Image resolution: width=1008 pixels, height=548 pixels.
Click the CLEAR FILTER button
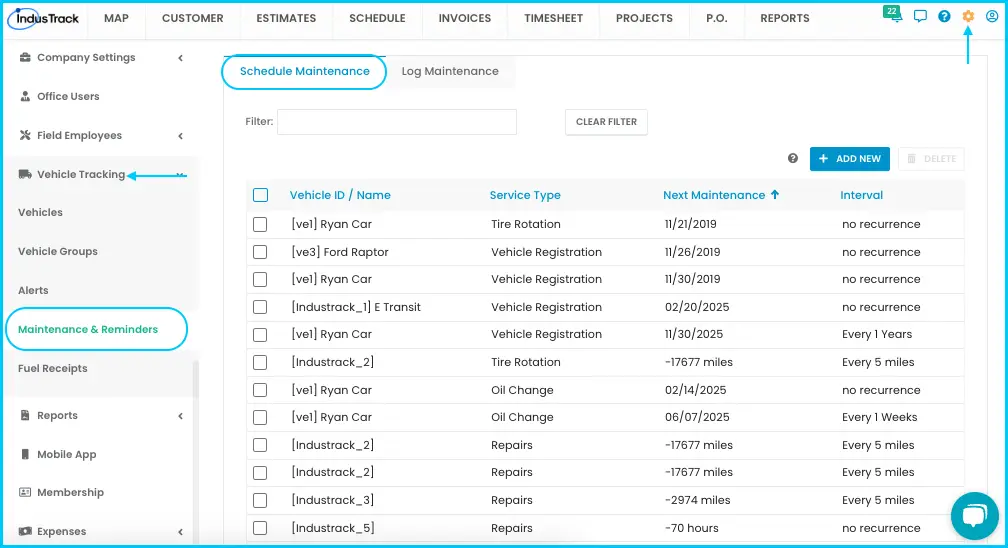[x=606, y=122]
